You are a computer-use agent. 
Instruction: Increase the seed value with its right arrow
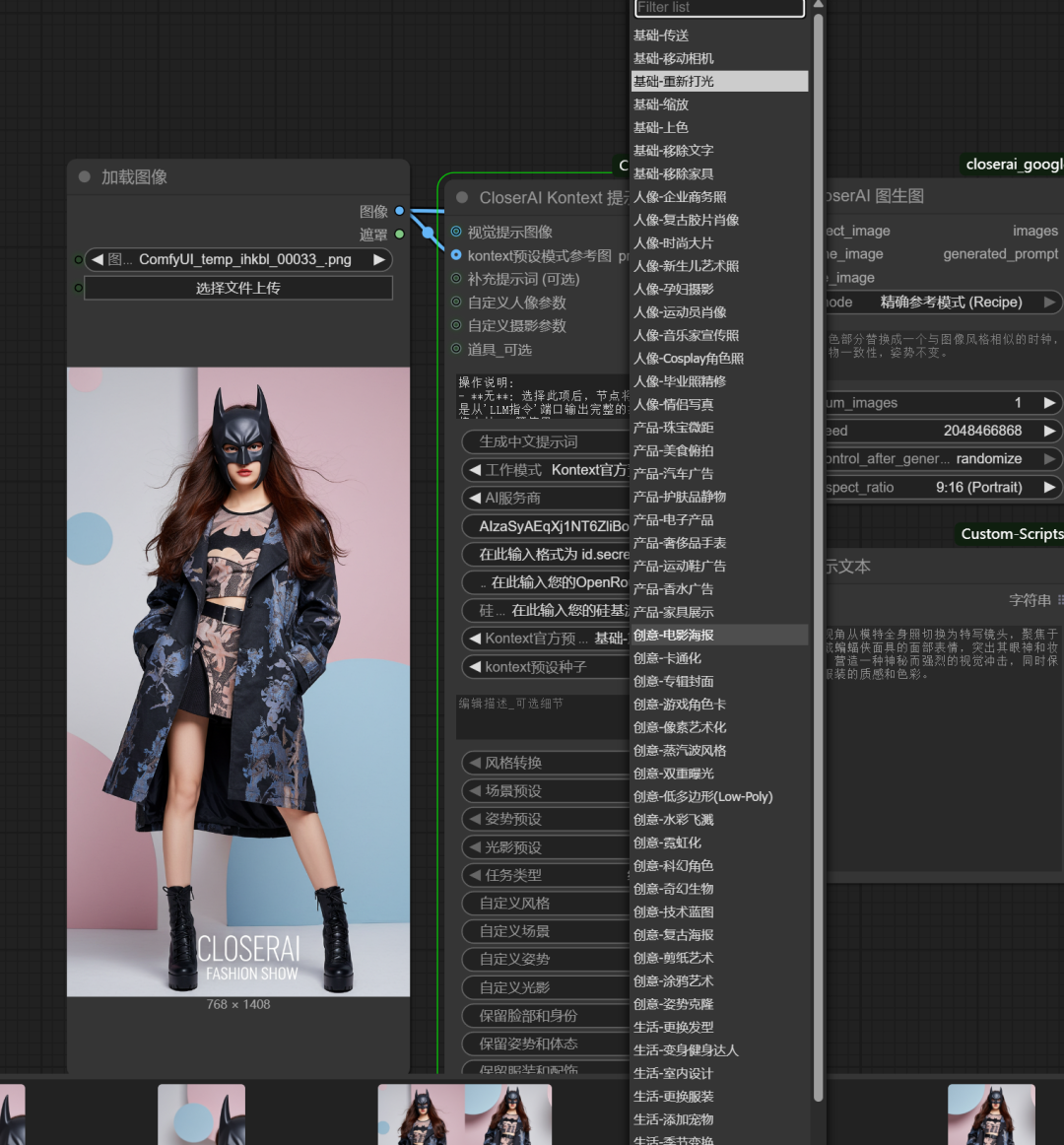[x=1049, y=431]
